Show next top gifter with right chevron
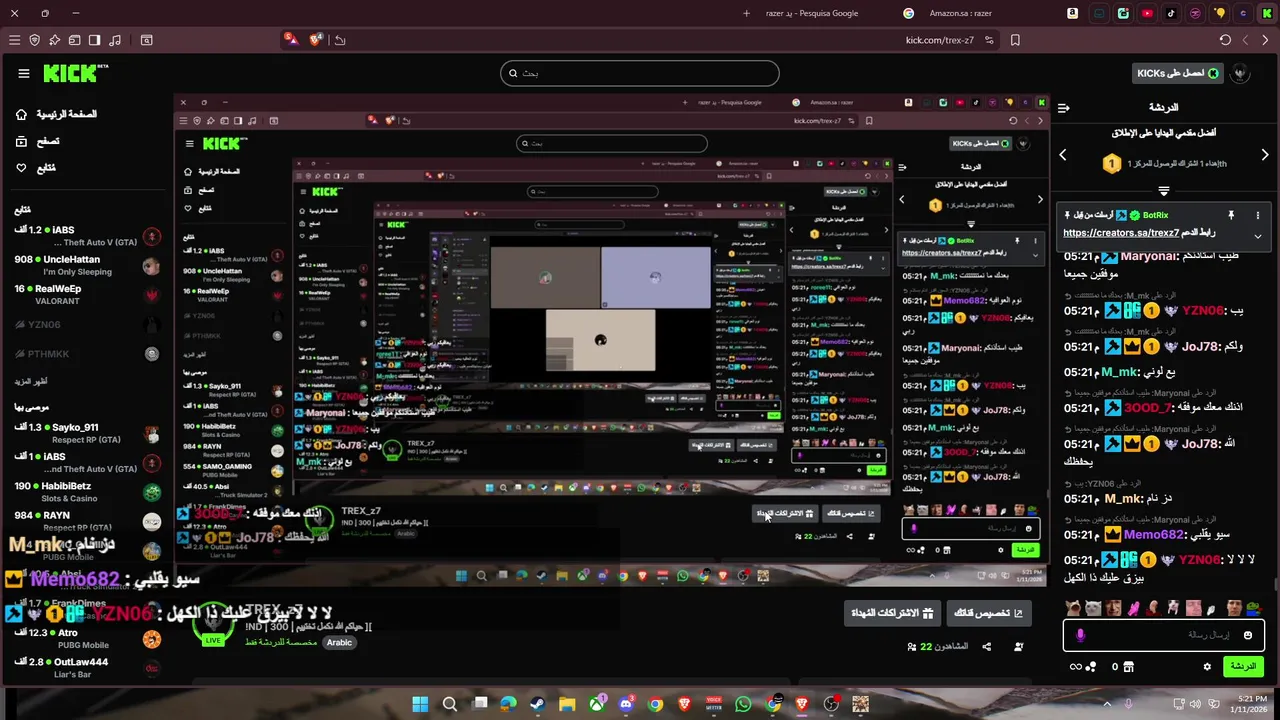The height and width of the screenshot is (720, 1280). point(1265,155)
